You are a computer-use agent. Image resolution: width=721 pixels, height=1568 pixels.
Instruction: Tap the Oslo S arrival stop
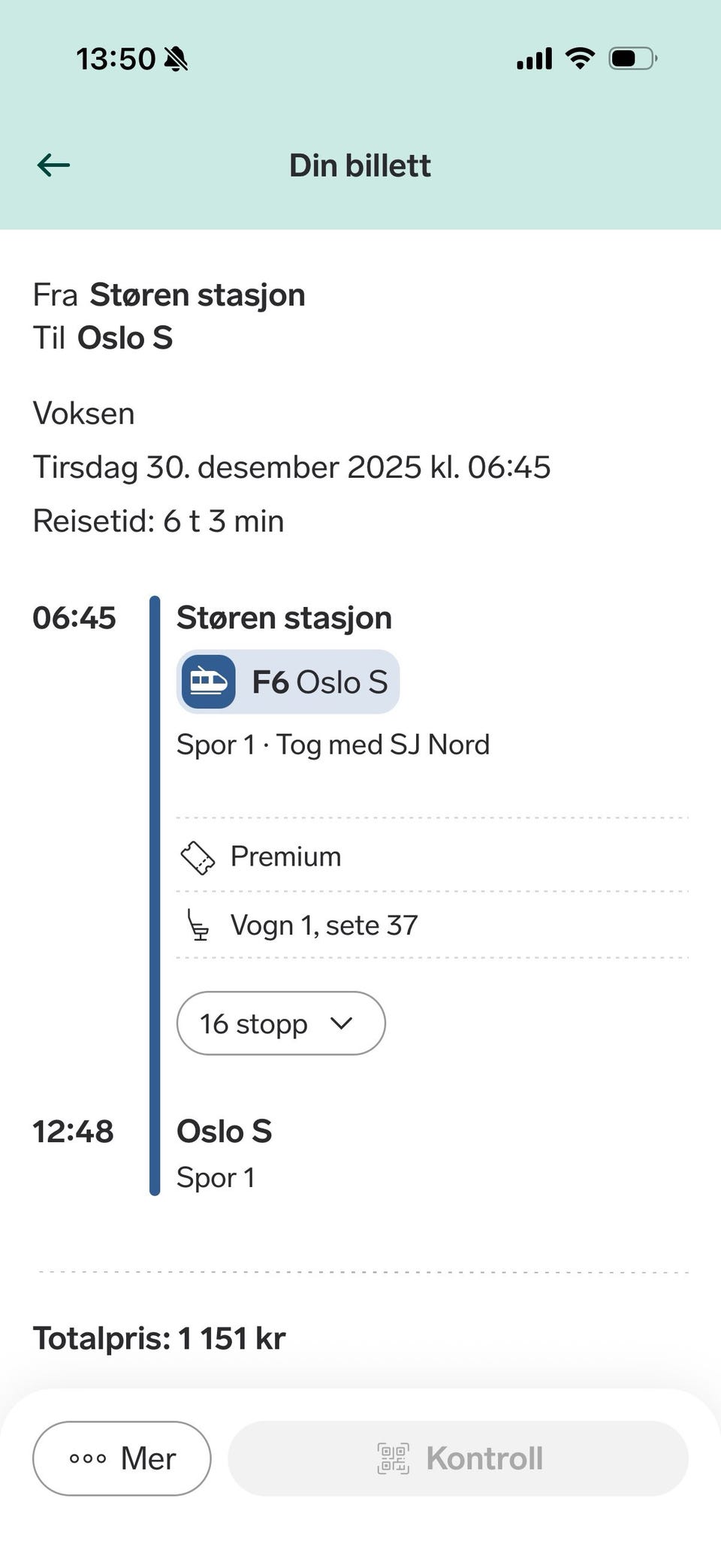click(224, 1131)
